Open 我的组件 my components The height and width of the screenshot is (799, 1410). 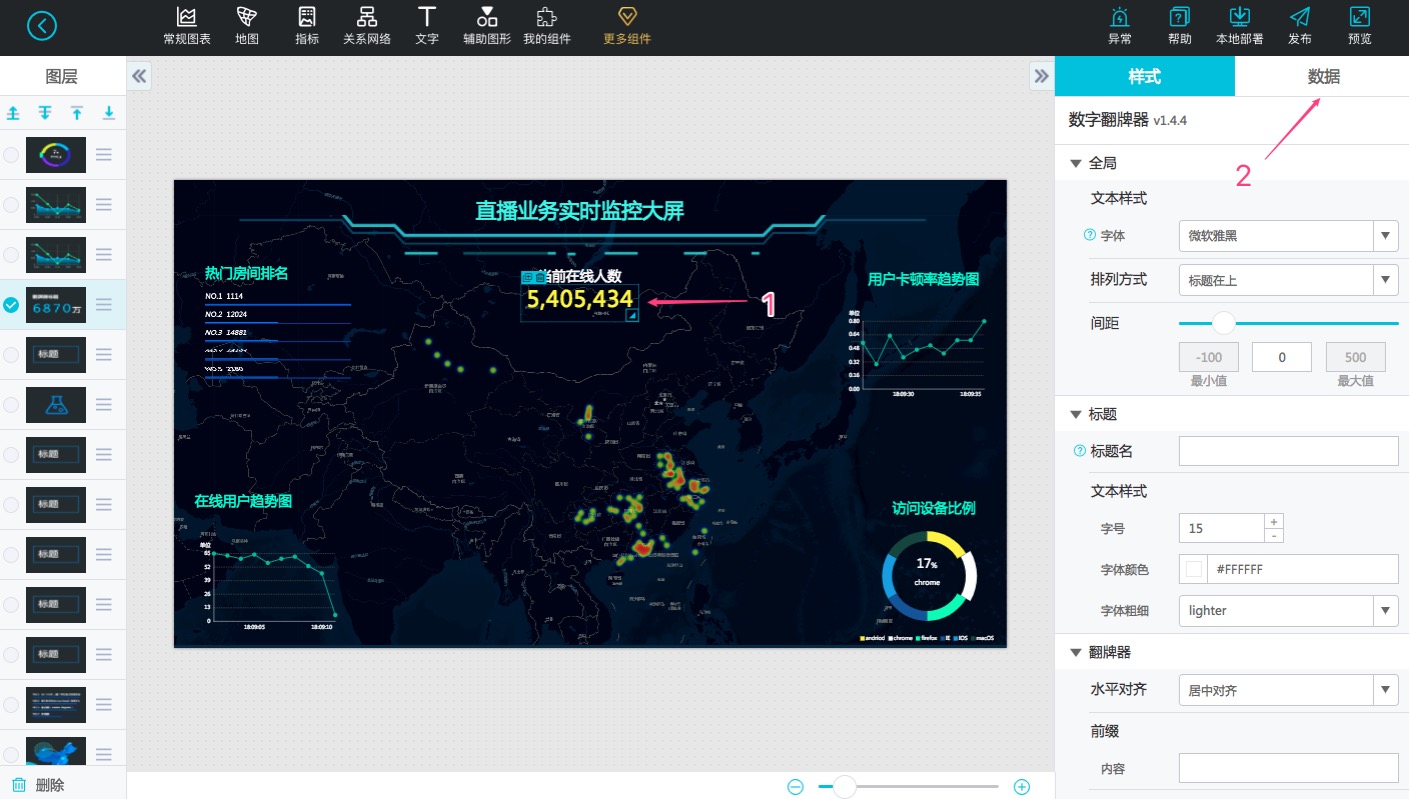click(547, 26)
